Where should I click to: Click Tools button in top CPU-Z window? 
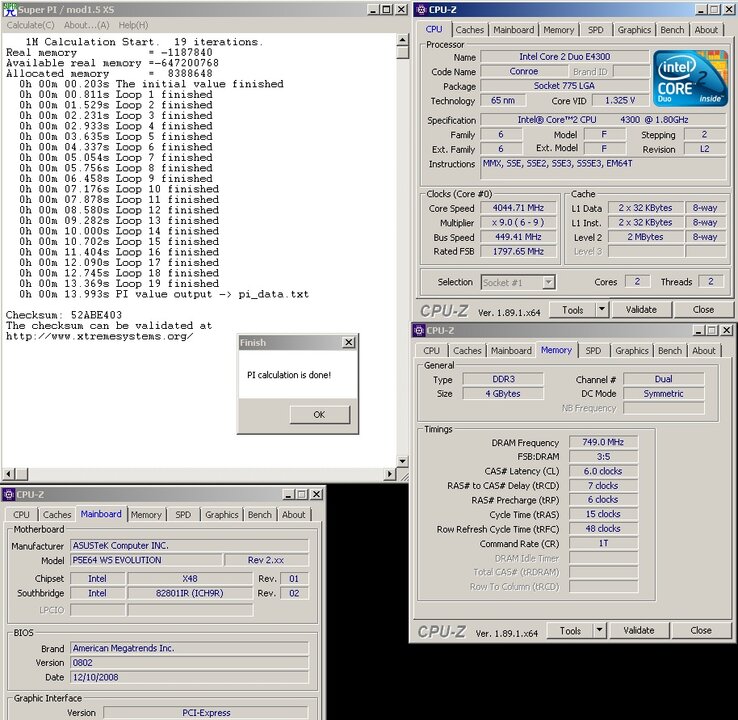[x=572, y=310]
